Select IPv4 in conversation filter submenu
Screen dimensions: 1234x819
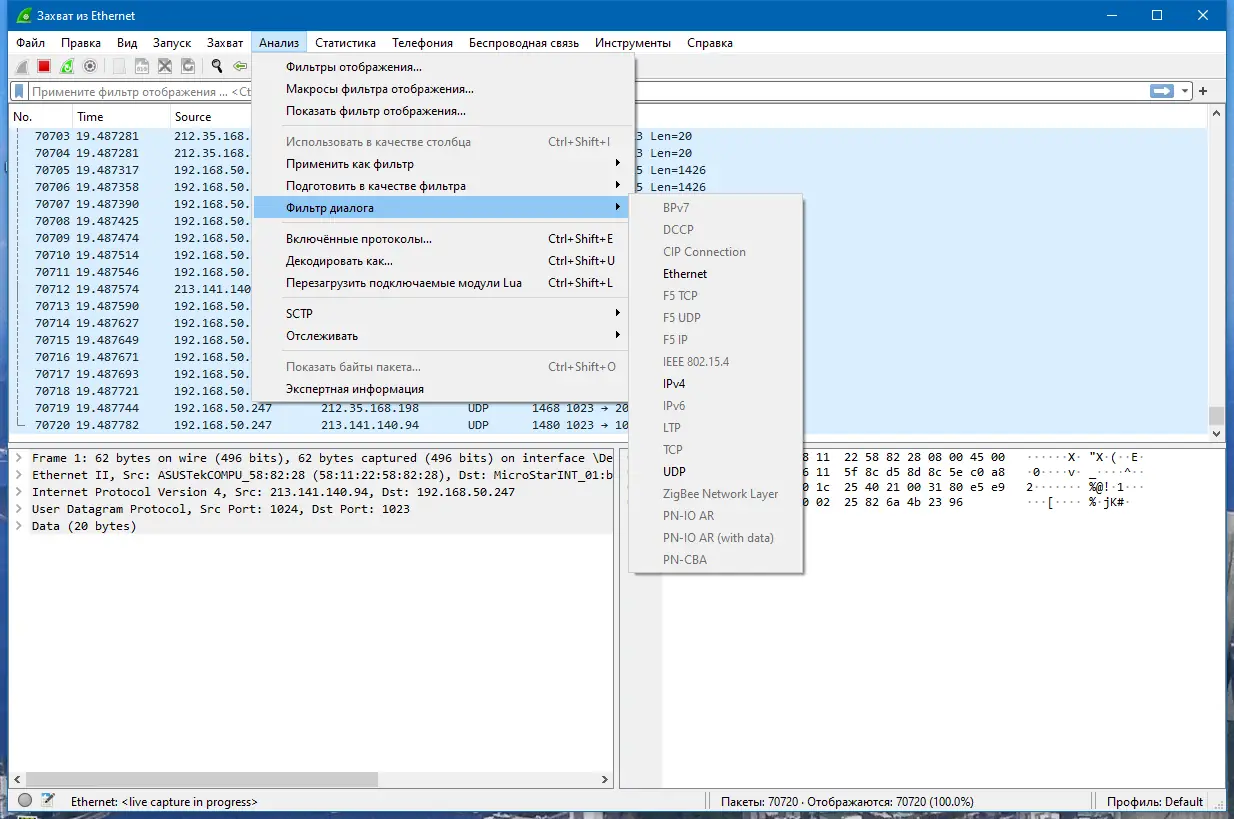pos(716,384)
